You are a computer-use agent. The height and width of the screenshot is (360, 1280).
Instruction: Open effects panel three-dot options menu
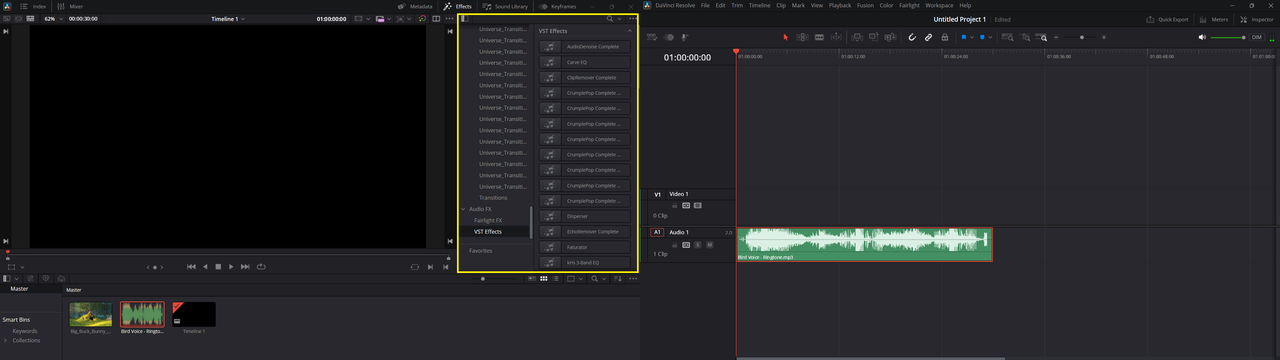(633, 19)
